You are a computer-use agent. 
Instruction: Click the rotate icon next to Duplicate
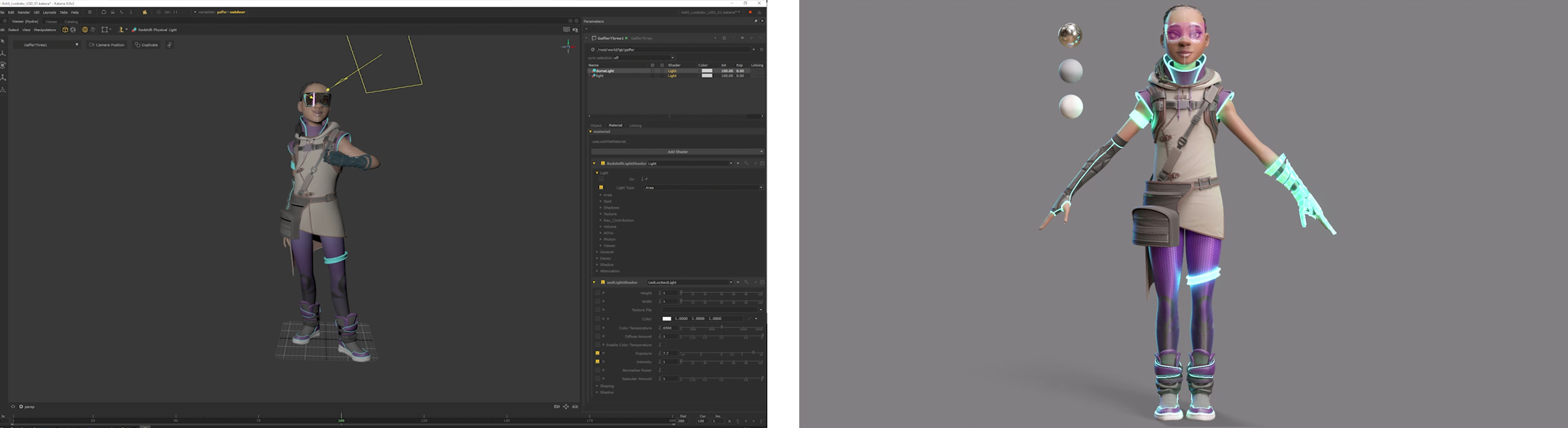(169, 45)
